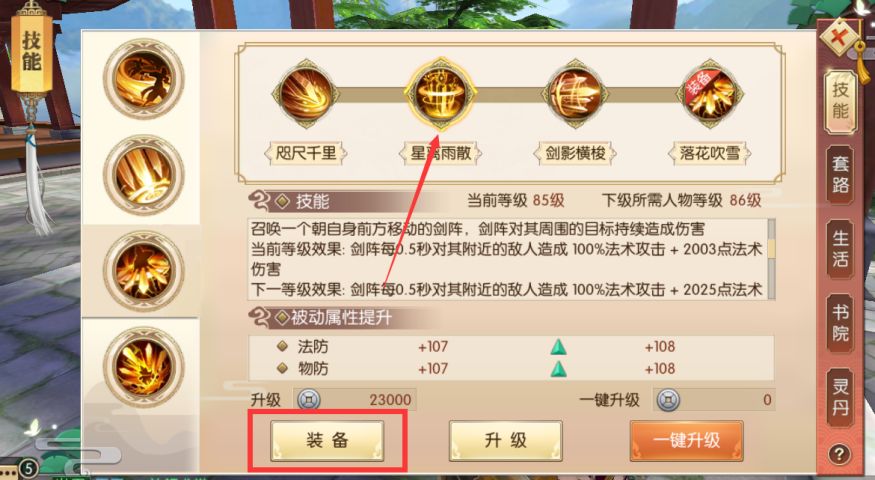
Task: Select the 咫尺千里 skill icon
Action: click(305, 94)
